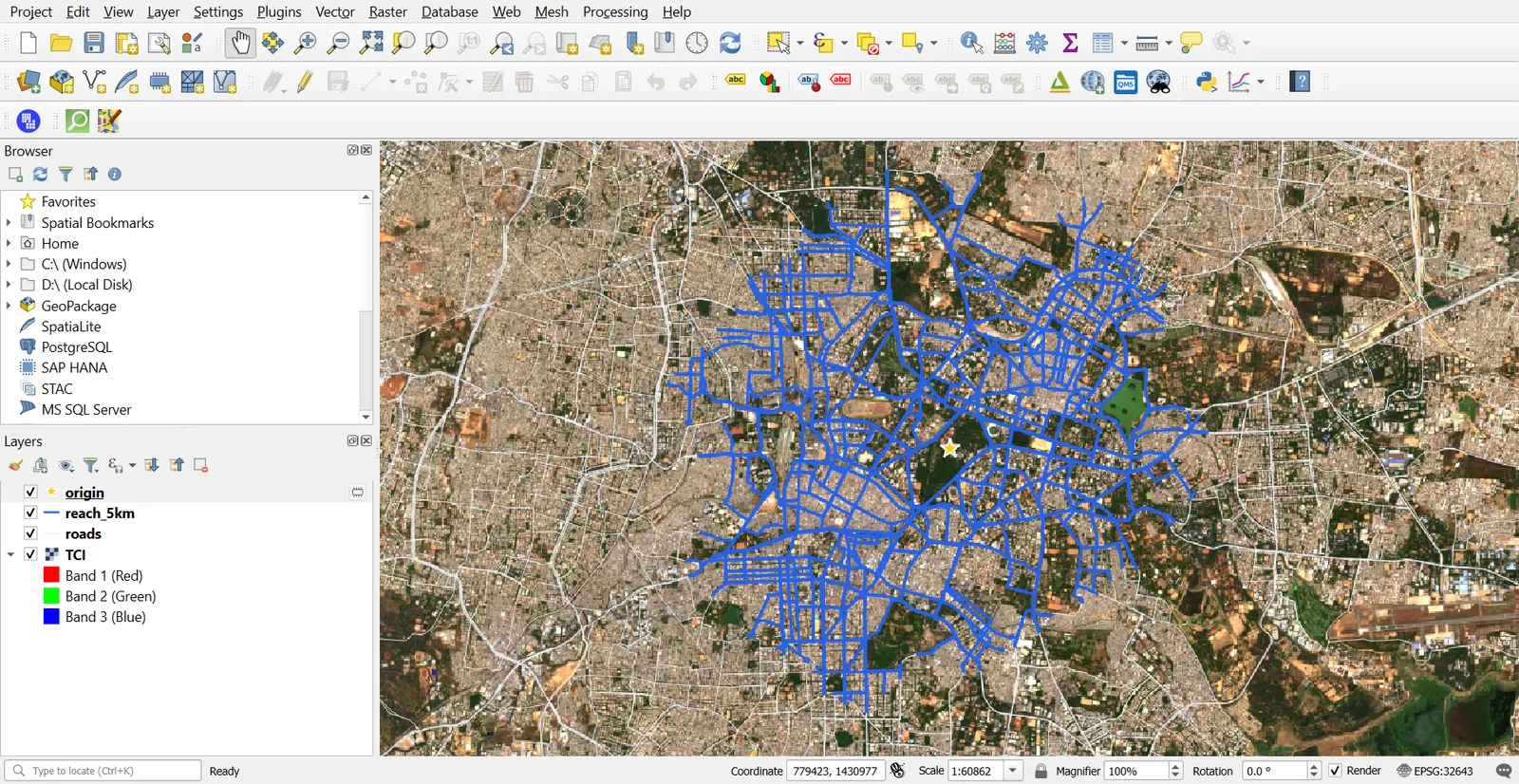This screenshot has height=784, width=1519.
Task: Expand the GeoPackage browser node
Action: (9, 306)
